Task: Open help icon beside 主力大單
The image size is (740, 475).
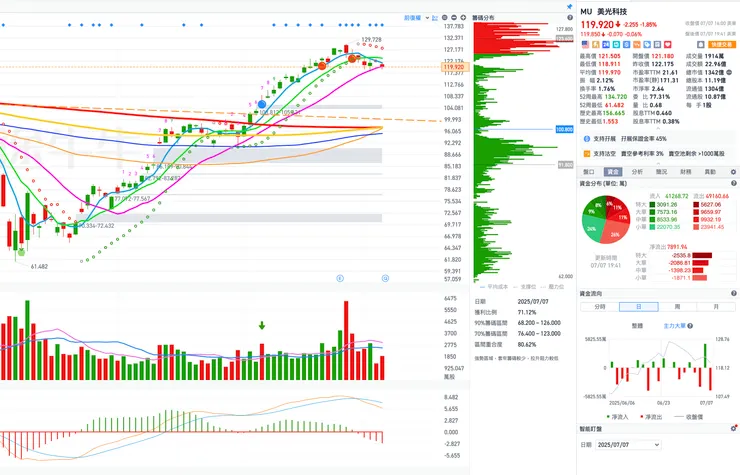Action: pos(690,326)
